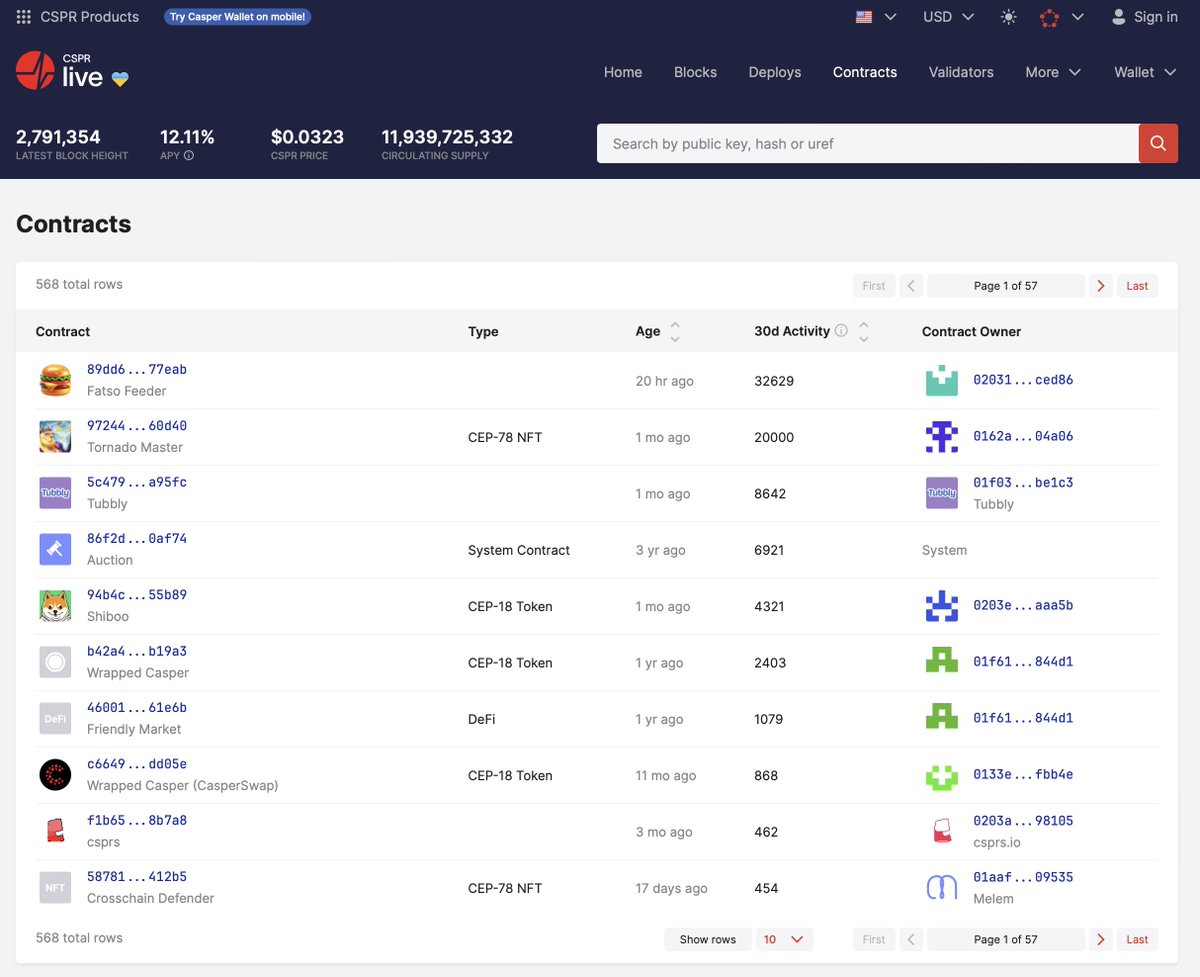Screen dimensions: 1200x977
Task: Click the top previous page arrow
Action: pyautogui.click(x=911, y=286)
